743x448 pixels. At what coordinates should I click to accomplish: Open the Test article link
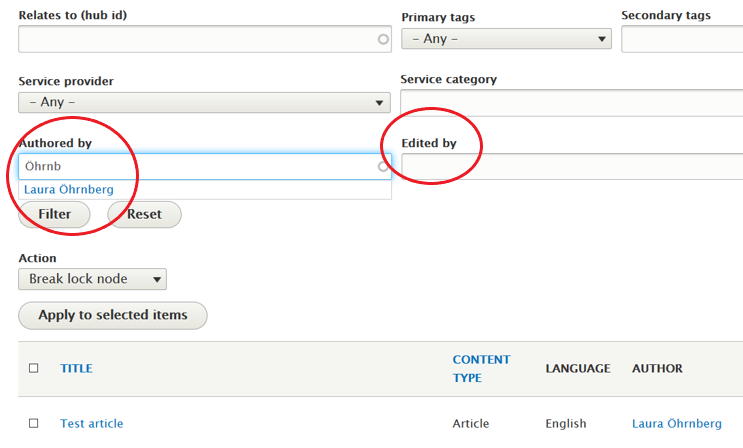click(x=92, y=423)
